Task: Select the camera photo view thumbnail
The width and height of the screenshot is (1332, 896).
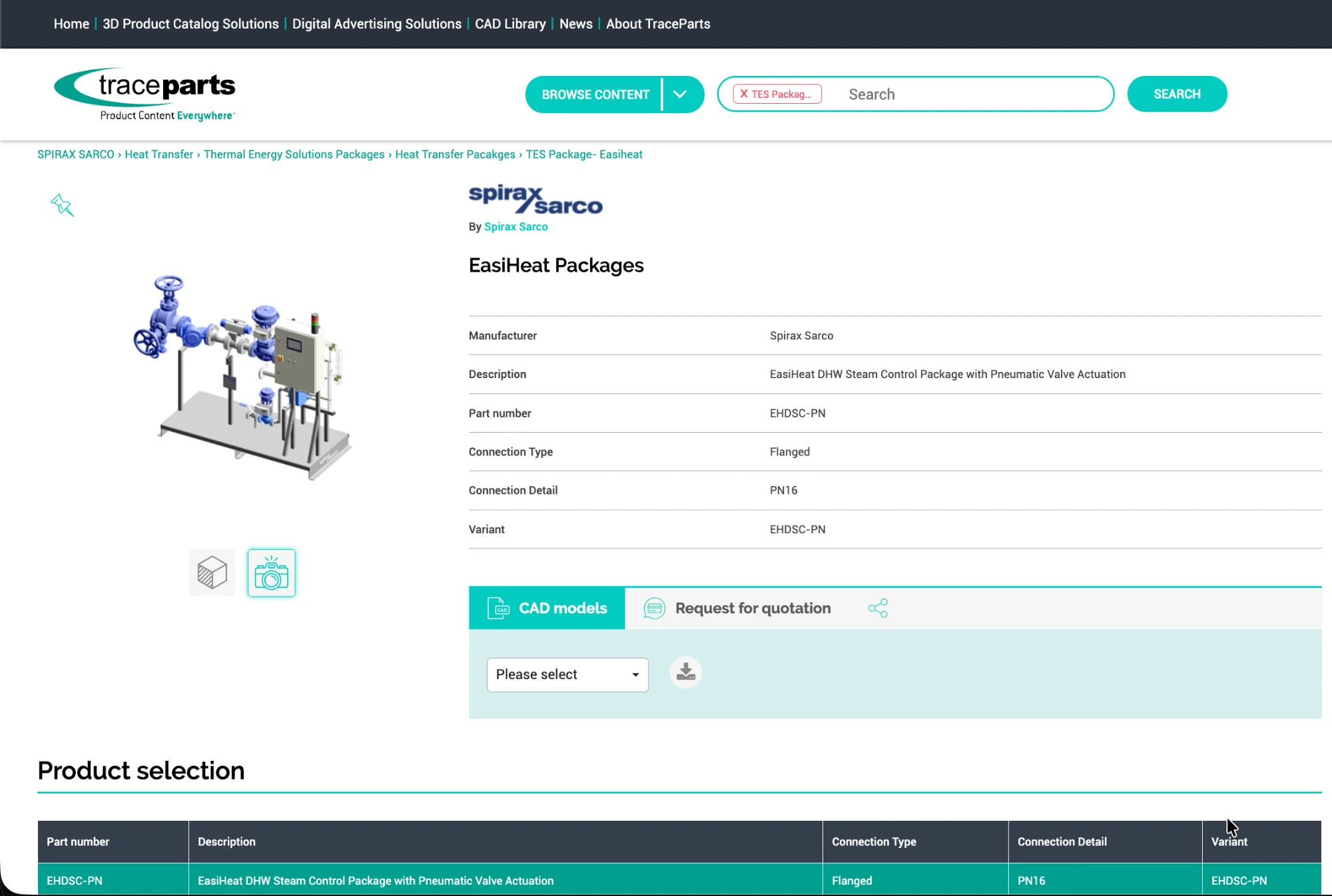Action: [271, 572]
